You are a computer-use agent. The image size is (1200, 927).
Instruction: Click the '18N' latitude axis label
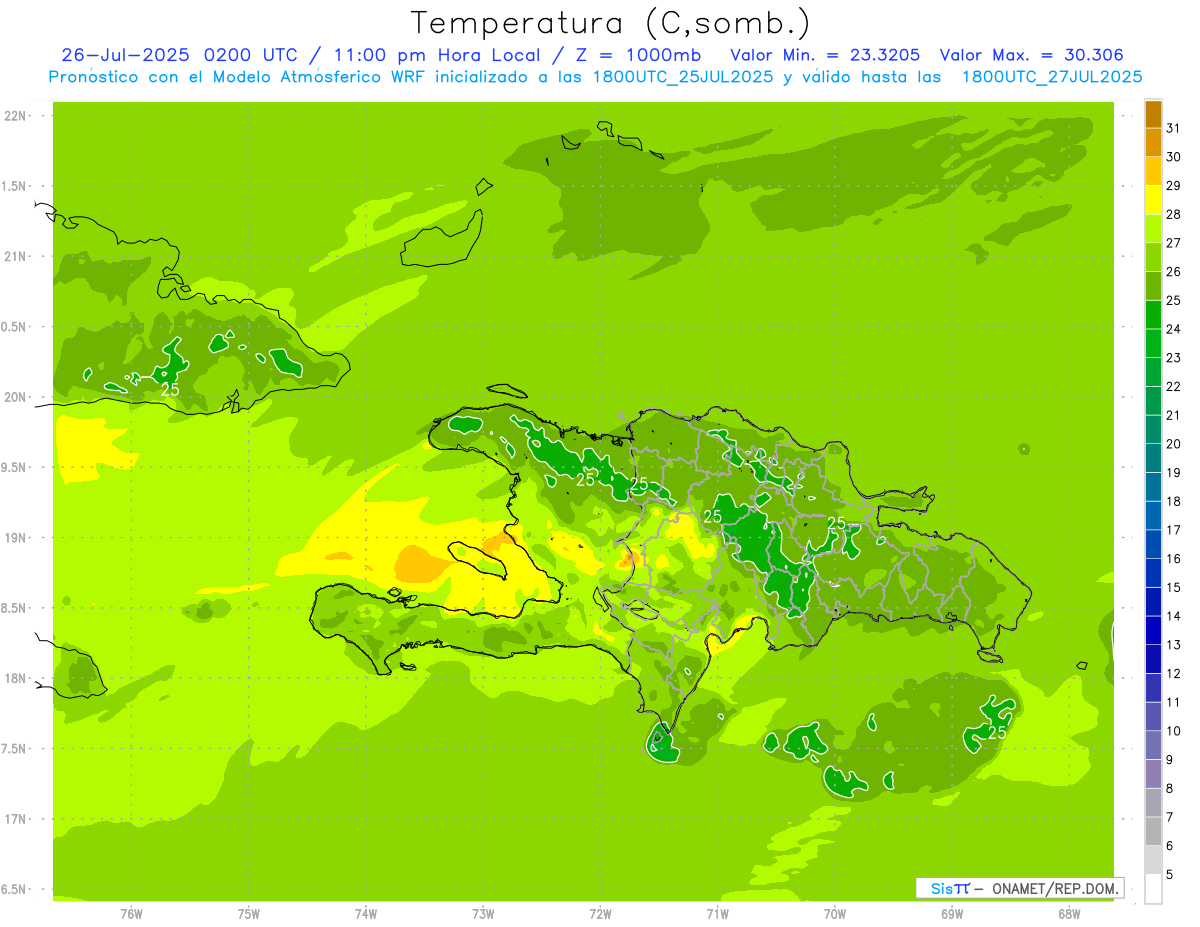15,679
